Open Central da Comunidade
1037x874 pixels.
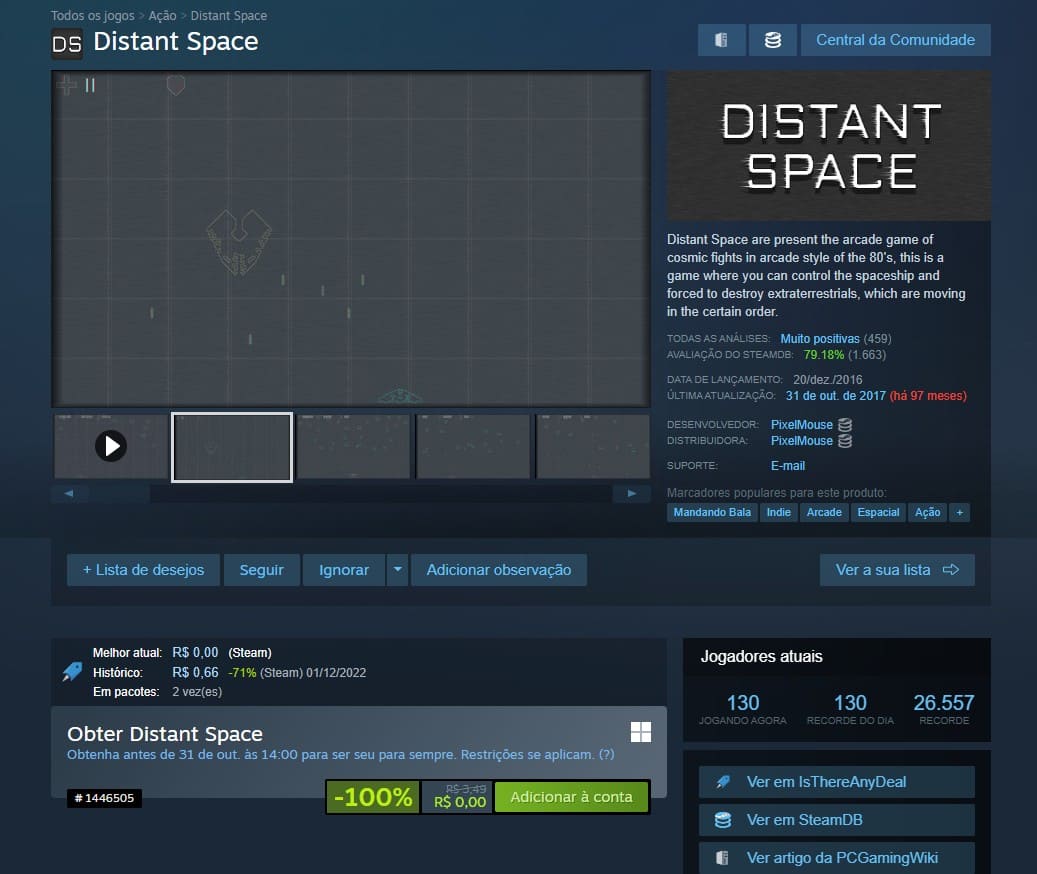tap(895, 40)
